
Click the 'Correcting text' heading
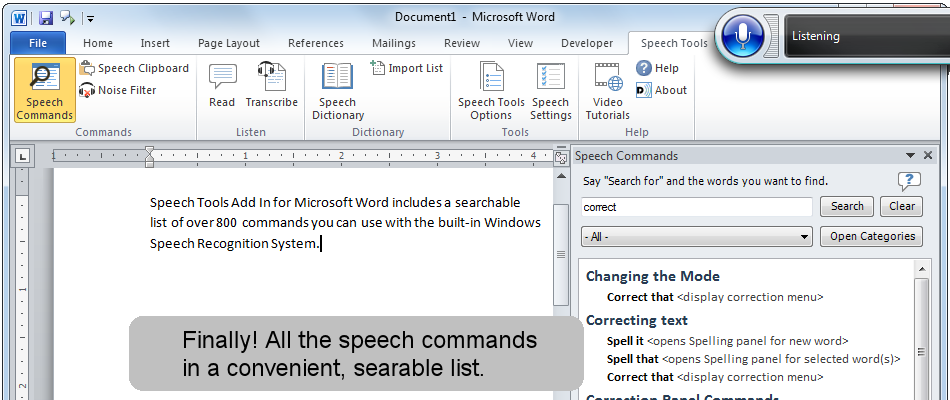coord(637,320)
